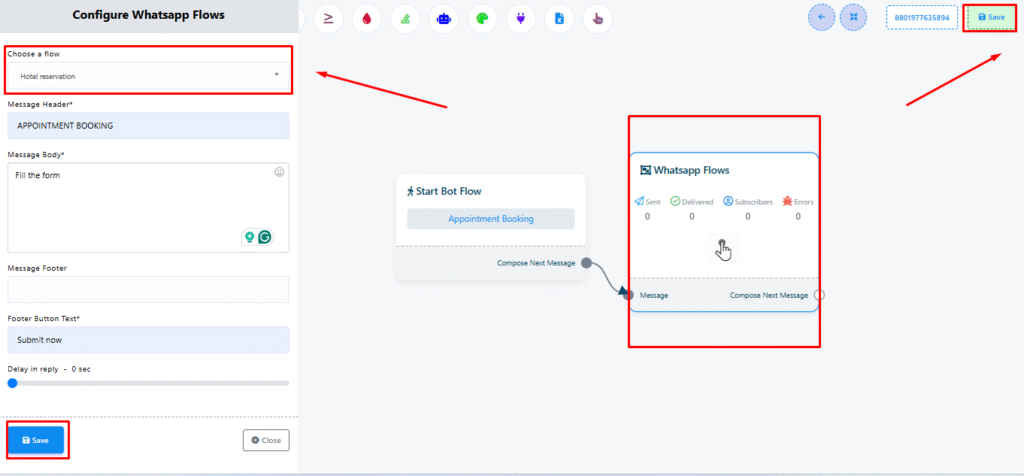Click the purple plug icon in toolbar
Screen dimensions: 1024x476
pyautogui.click(x=520, y=19)
